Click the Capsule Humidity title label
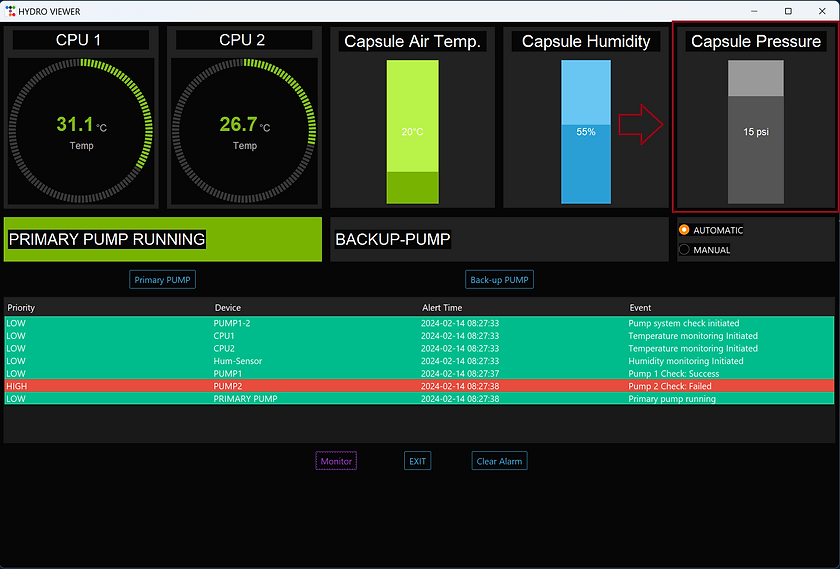 [x=586, y=41]
